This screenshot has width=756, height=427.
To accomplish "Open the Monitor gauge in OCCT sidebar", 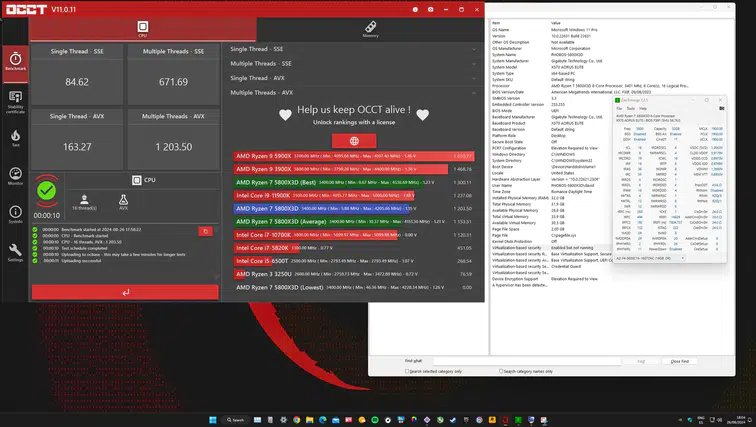I will [x=15, y=176].
